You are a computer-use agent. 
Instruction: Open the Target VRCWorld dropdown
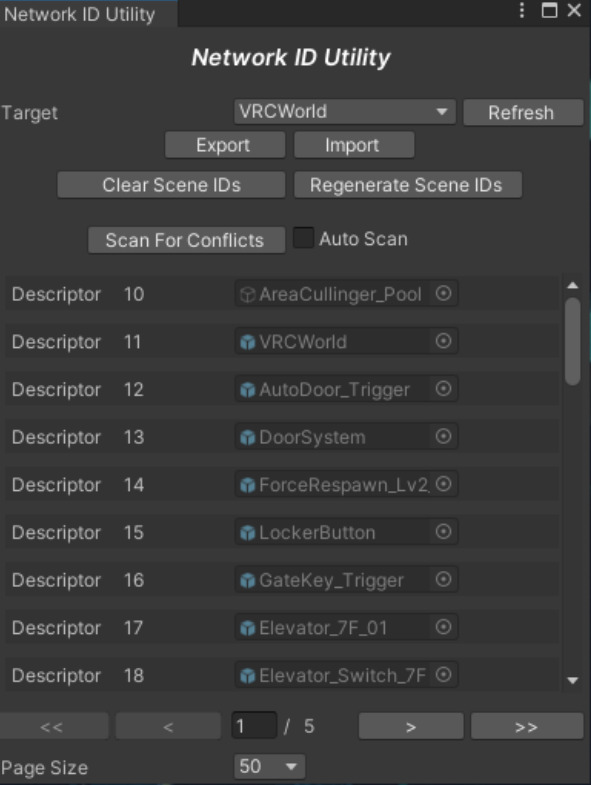click(345, 112)
